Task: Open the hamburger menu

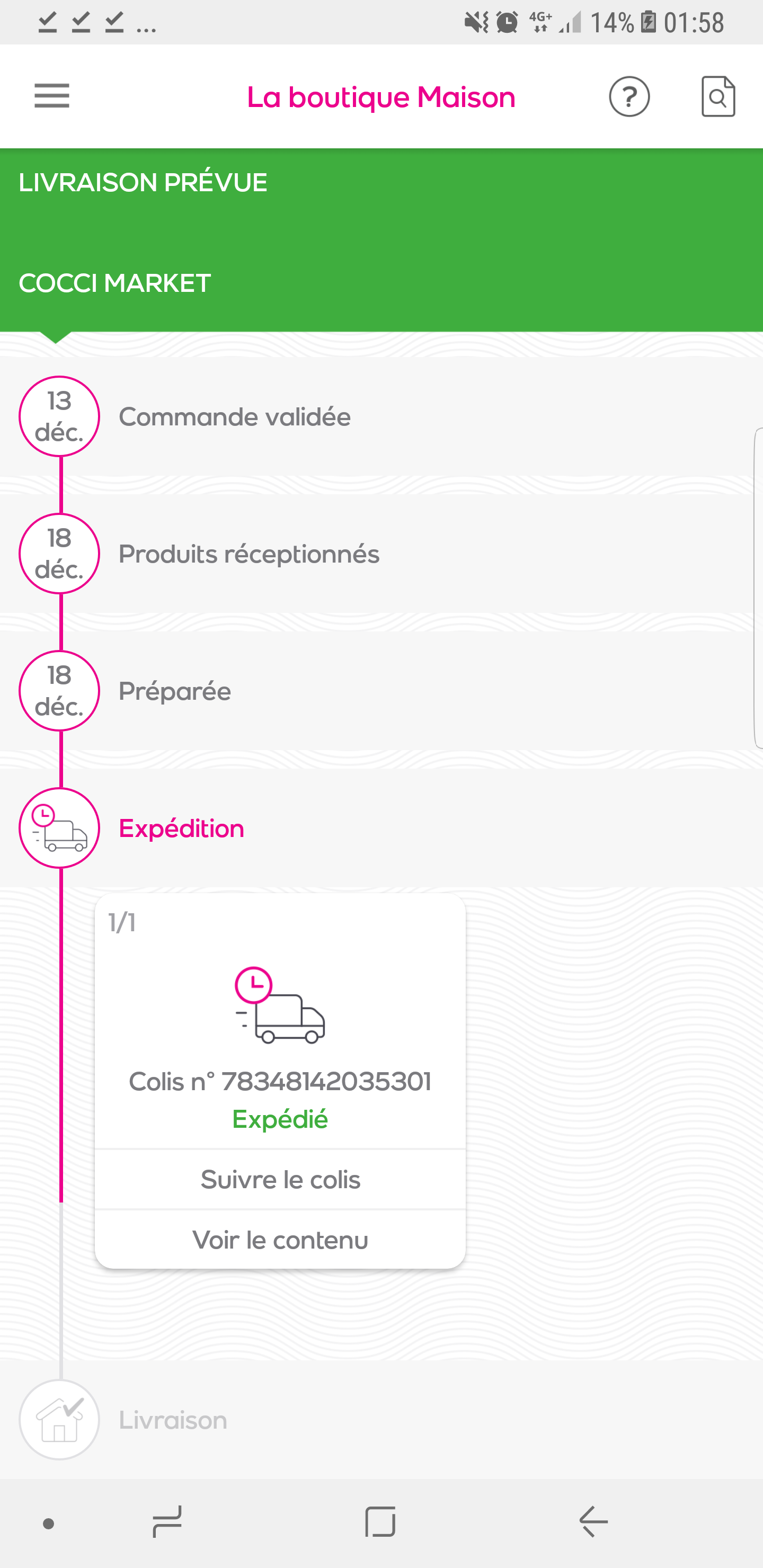Action: coord(52,96)
